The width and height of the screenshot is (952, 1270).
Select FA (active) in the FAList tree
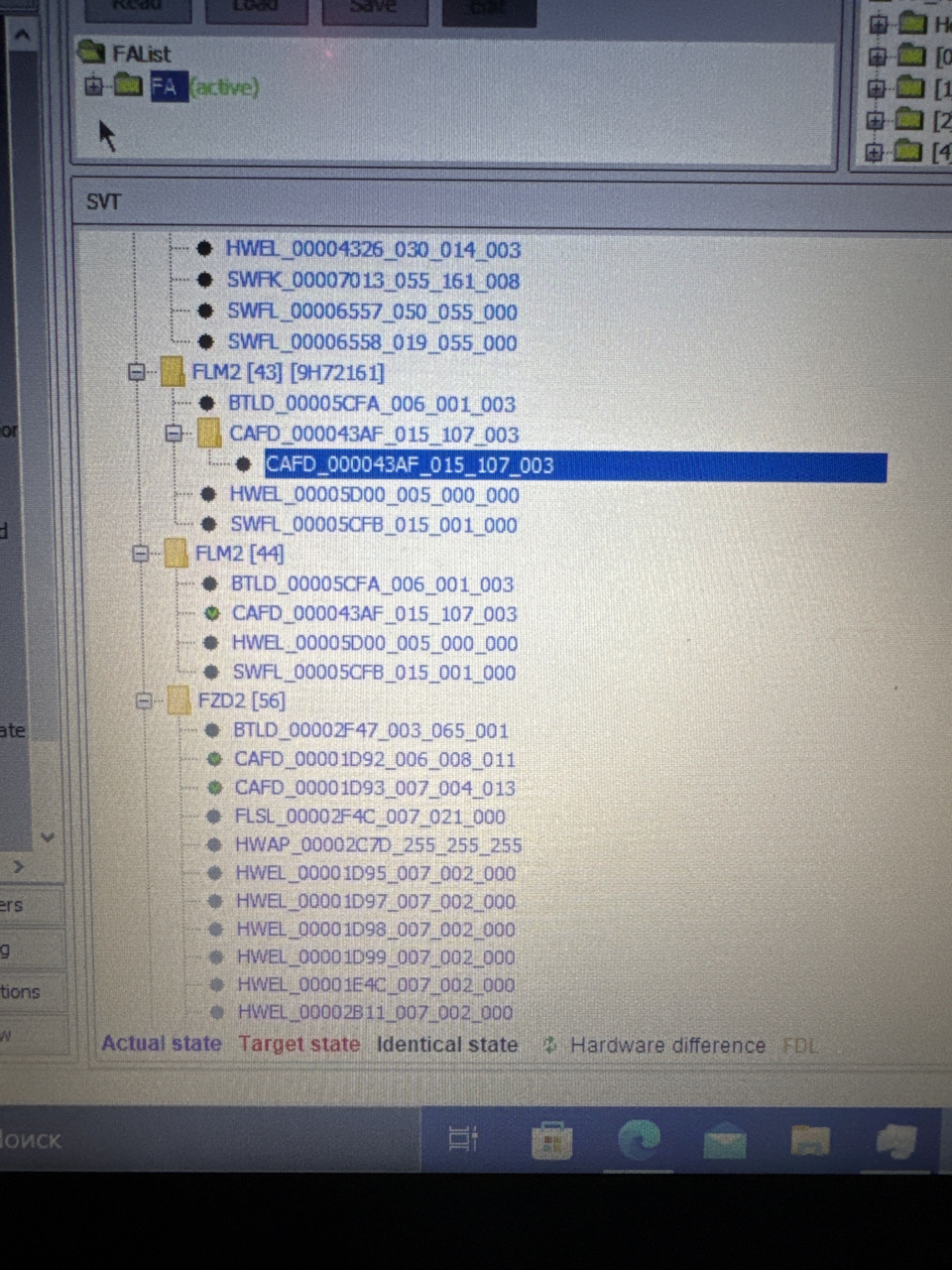tap(204, 86)
